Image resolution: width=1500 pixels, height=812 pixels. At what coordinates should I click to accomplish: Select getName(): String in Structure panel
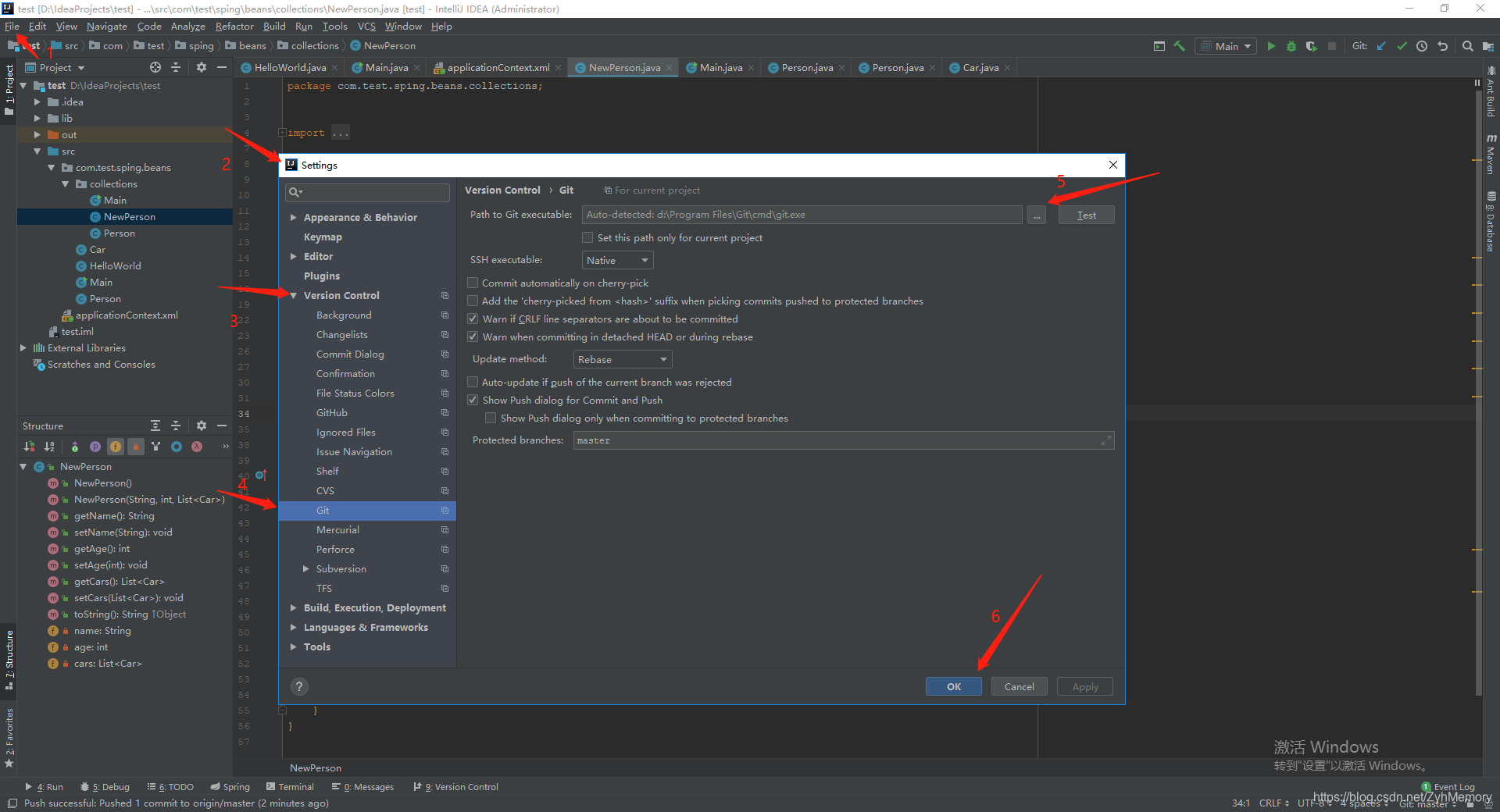[x=113, y=516]
